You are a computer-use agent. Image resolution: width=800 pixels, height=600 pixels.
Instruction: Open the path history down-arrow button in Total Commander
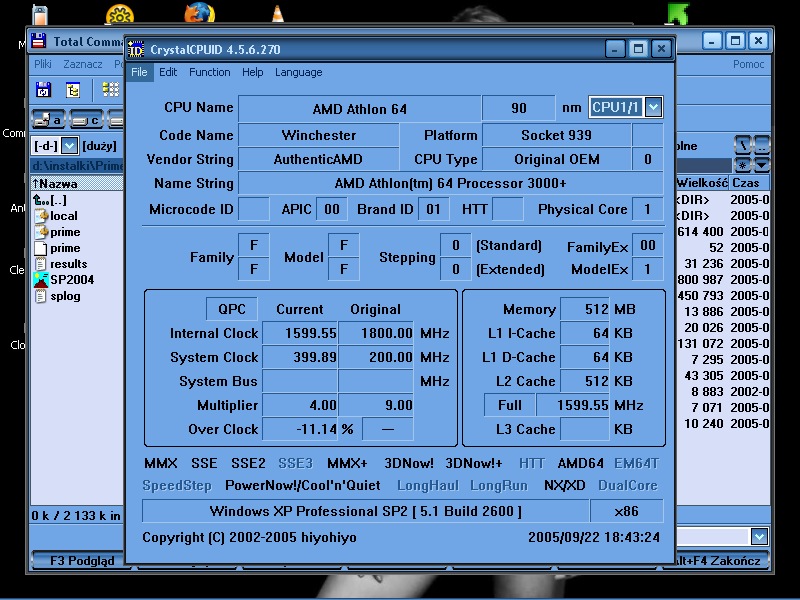click(x=762, y=165)
